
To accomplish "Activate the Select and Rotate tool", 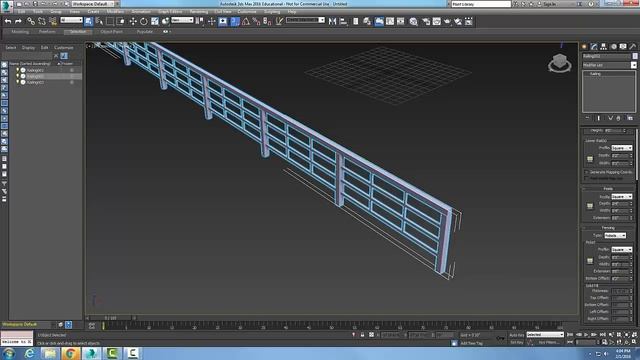I will point(144,21).
